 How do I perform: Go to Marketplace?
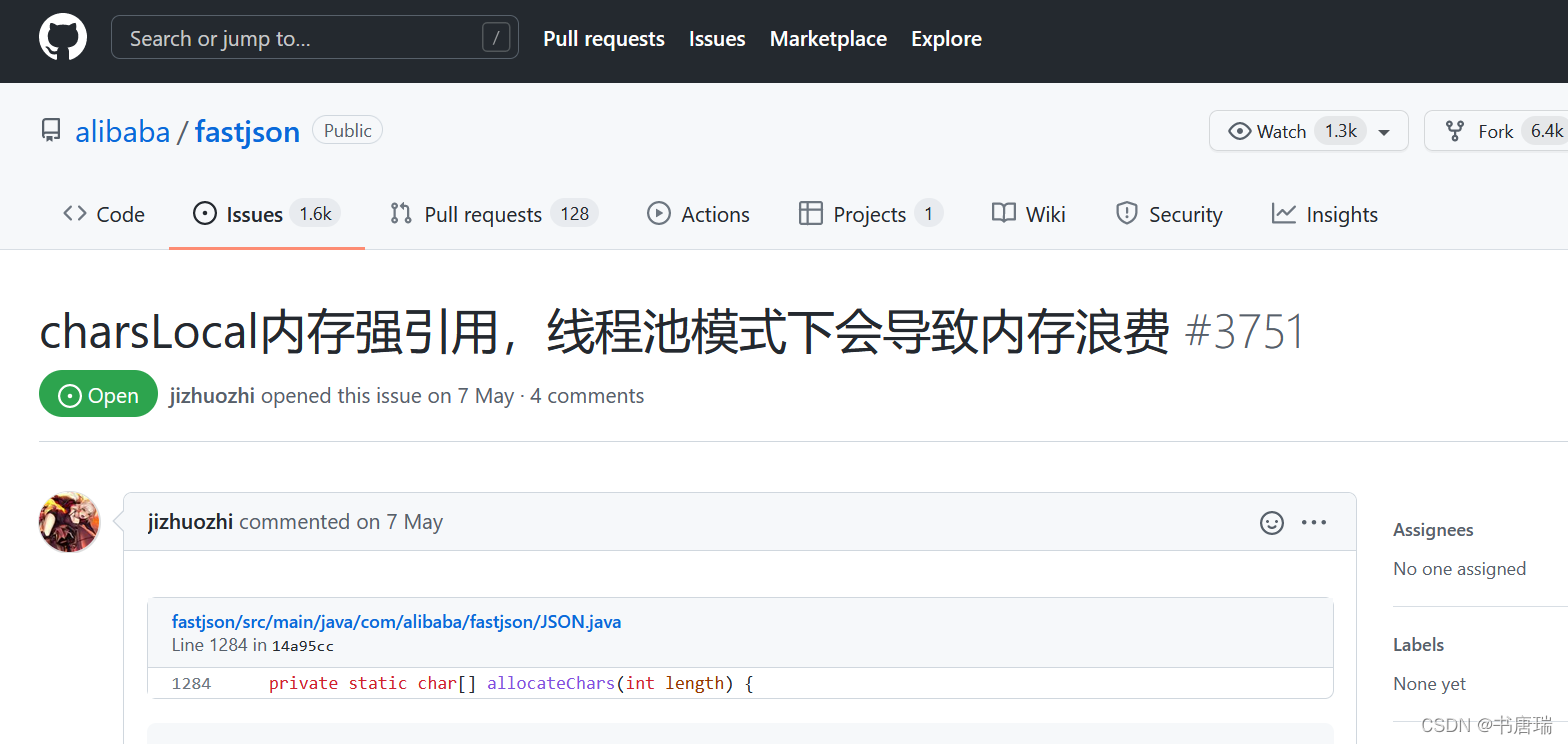pyautogui.click(x=828, y=39)
